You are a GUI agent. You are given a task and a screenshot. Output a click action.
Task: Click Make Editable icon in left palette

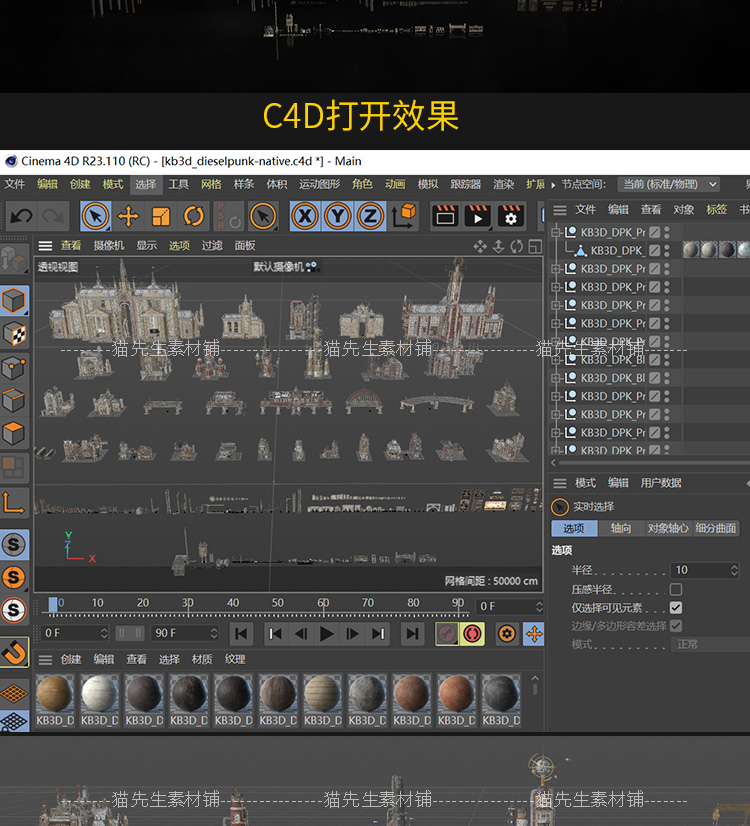[x=14, y=258]
